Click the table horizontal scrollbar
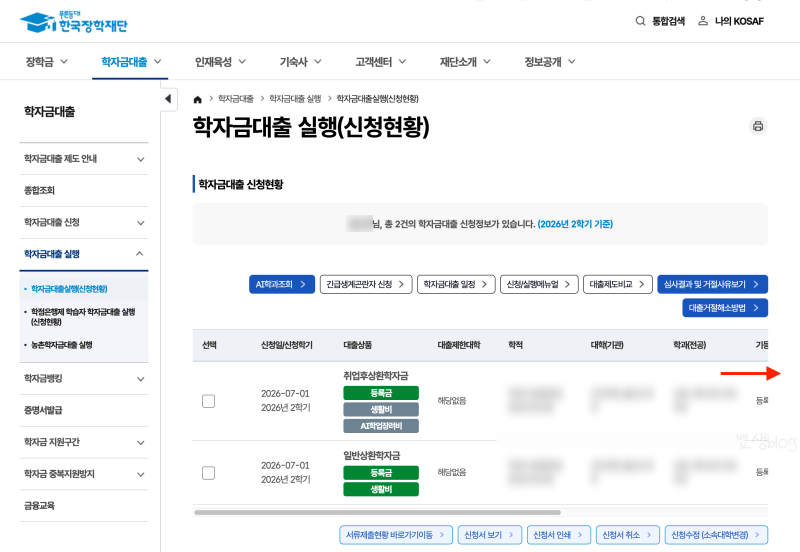 click(378, 512)
